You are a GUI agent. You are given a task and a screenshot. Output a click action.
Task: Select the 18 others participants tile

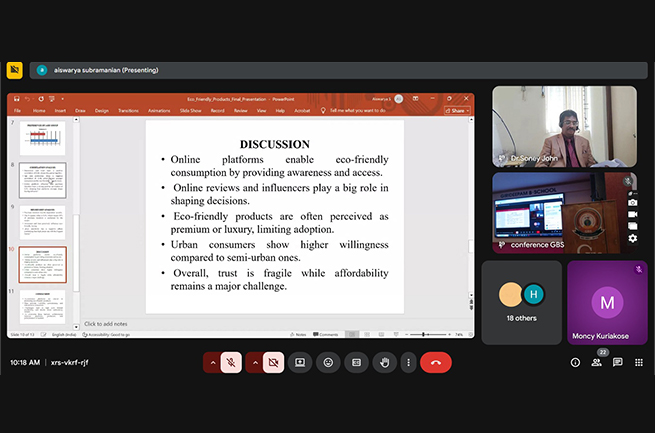click(521, 302)
